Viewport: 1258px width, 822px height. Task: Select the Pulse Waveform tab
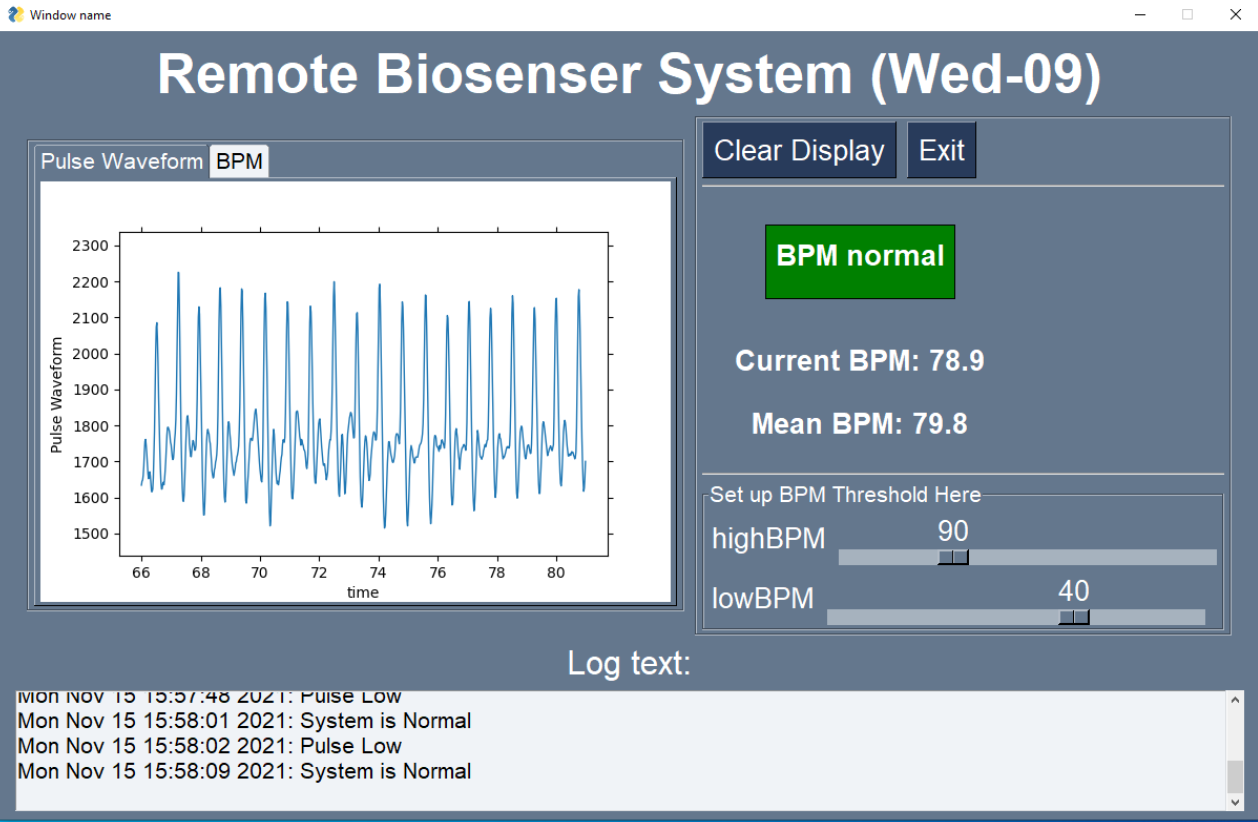click(x=122, y=161)
